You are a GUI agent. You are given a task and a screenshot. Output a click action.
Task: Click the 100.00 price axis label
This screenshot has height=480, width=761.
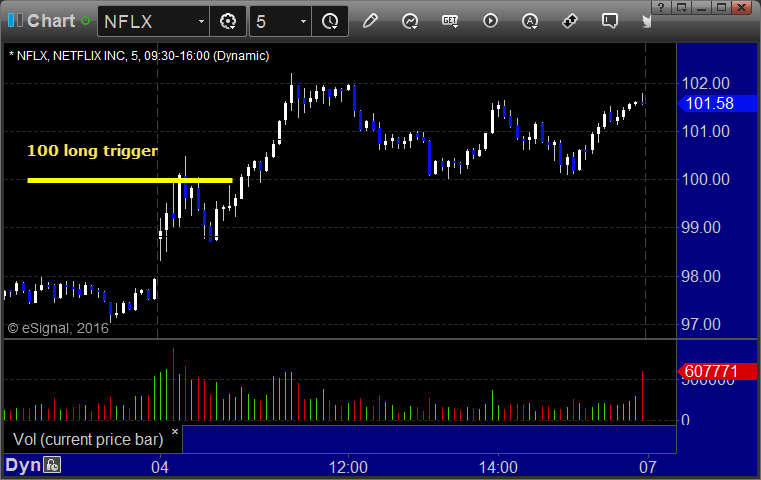[706, 180]
